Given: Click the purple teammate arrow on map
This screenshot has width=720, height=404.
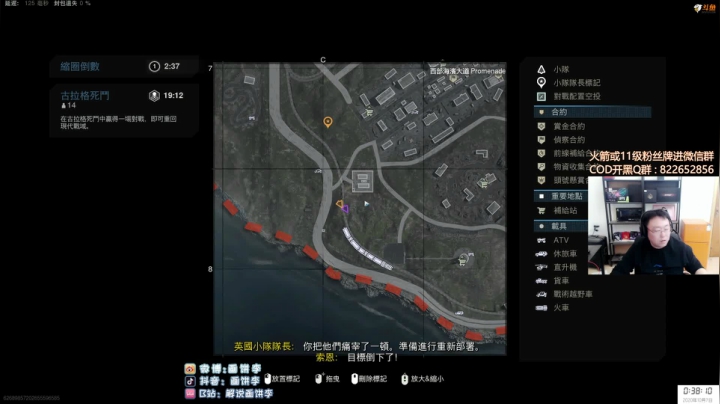Looking at the screenshot, I should (345, 209).
